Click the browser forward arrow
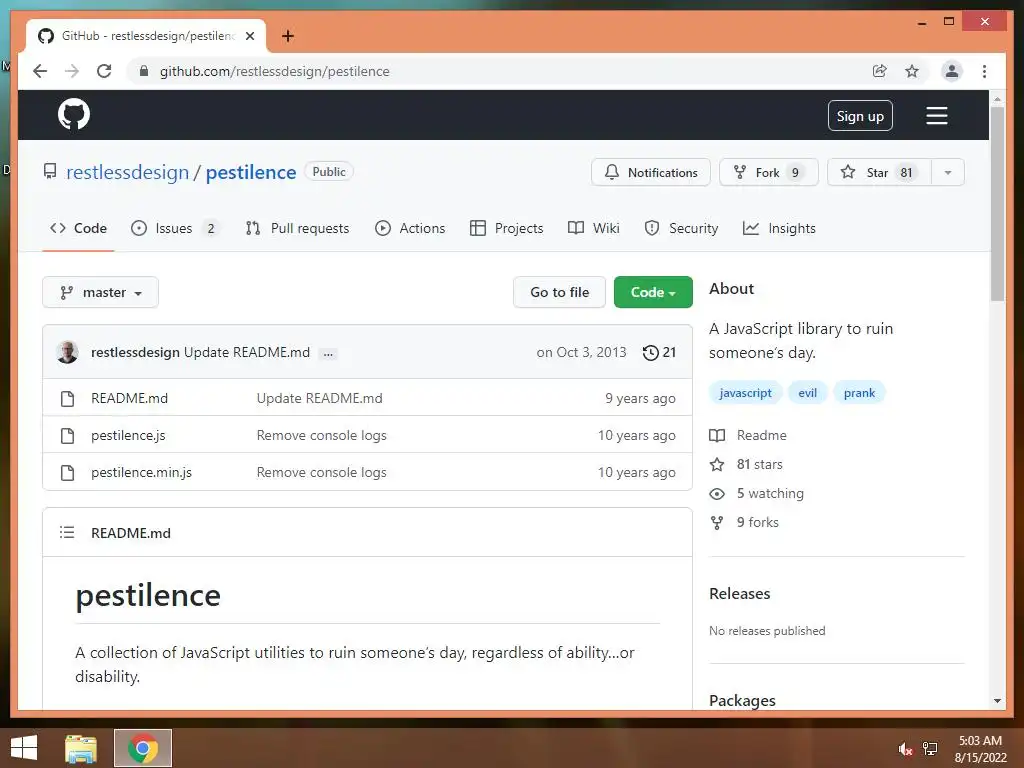1024x768 pixels. point(72,71)
